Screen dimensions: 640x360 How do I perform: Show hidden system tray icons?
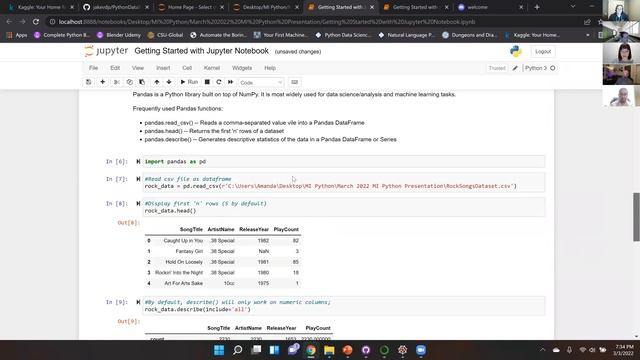(542, 350)
